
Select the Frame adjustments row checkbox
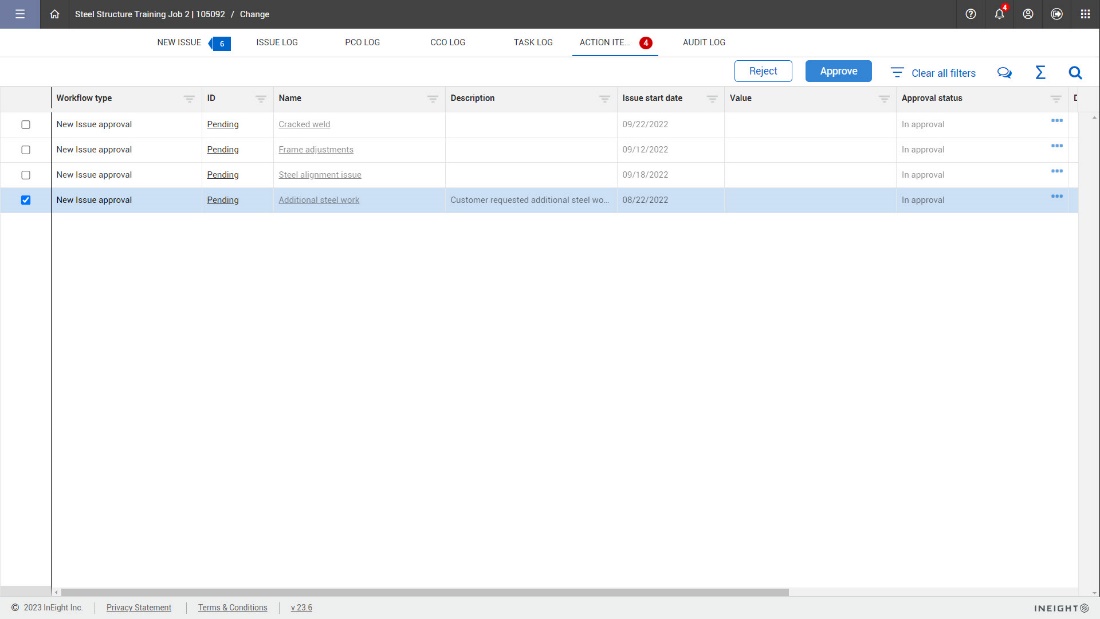(26, 150)
